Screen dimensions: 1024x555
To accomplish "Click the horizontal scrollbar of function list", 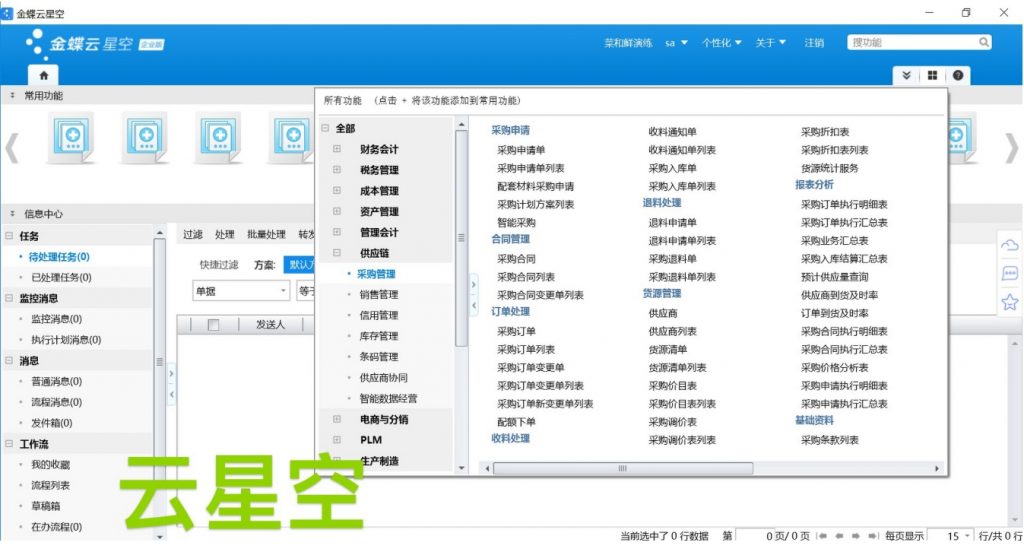I will 622,468.
